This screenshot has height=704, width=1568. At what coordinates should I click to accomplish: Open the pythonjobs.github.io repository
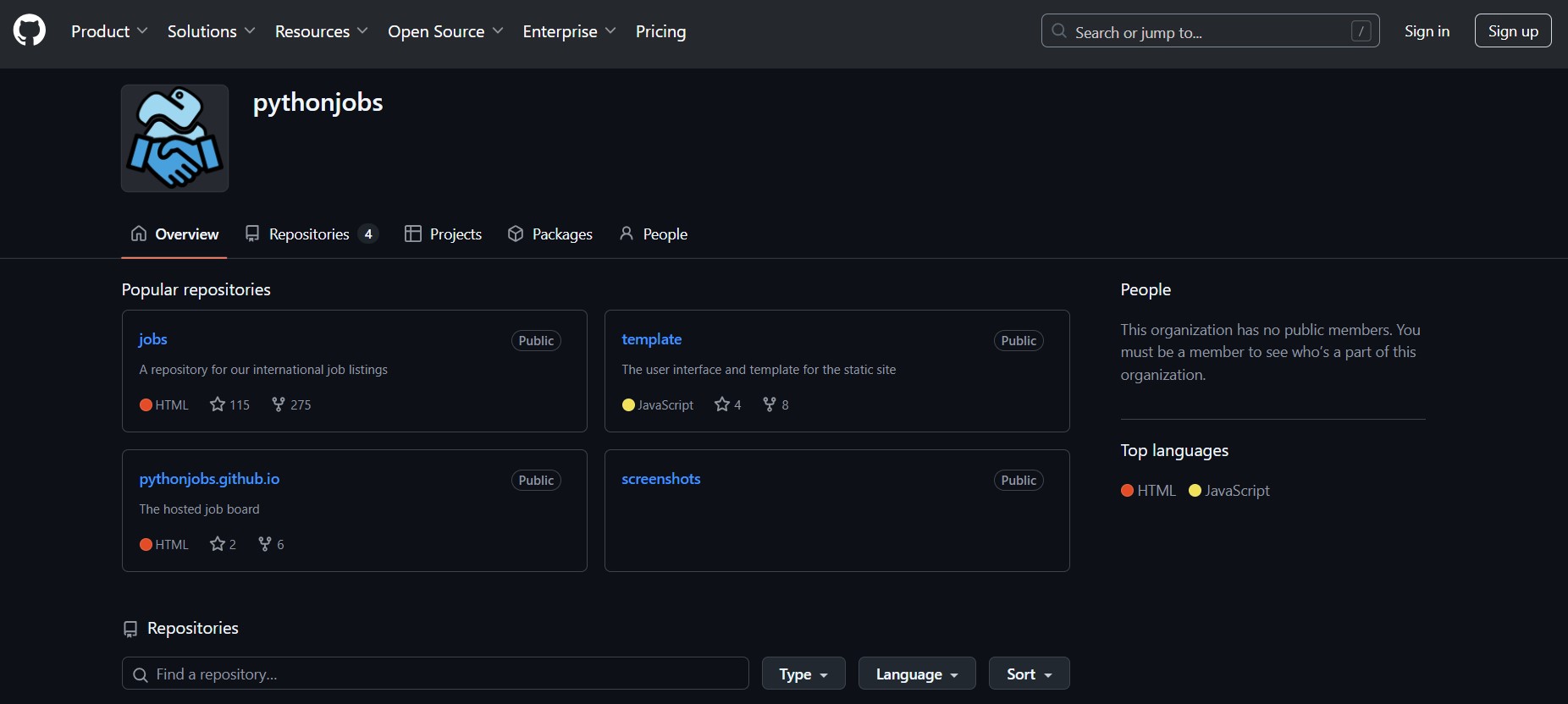pos(209,479)
